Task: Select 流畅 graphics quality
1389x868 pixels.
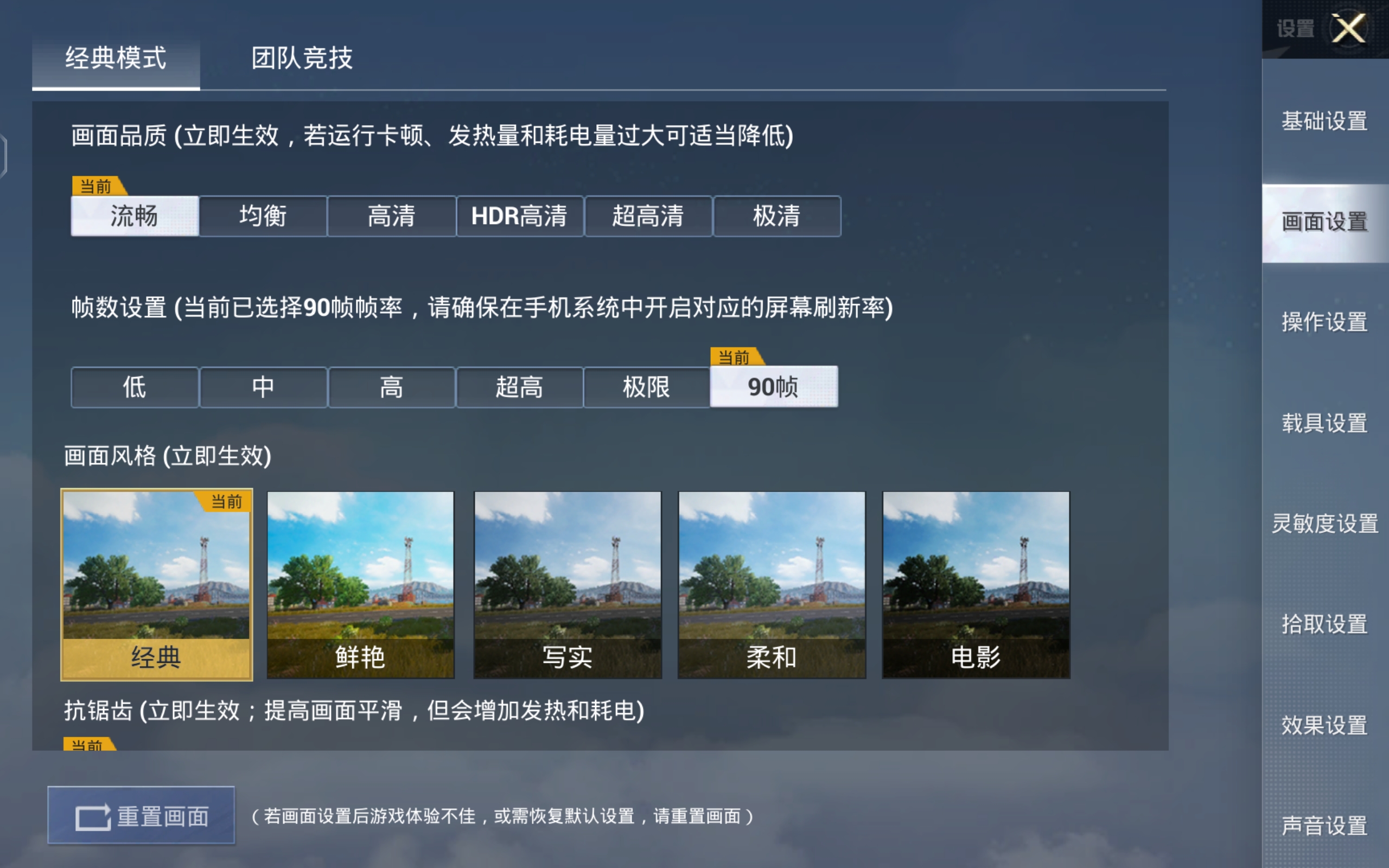Action: [135, 216]
